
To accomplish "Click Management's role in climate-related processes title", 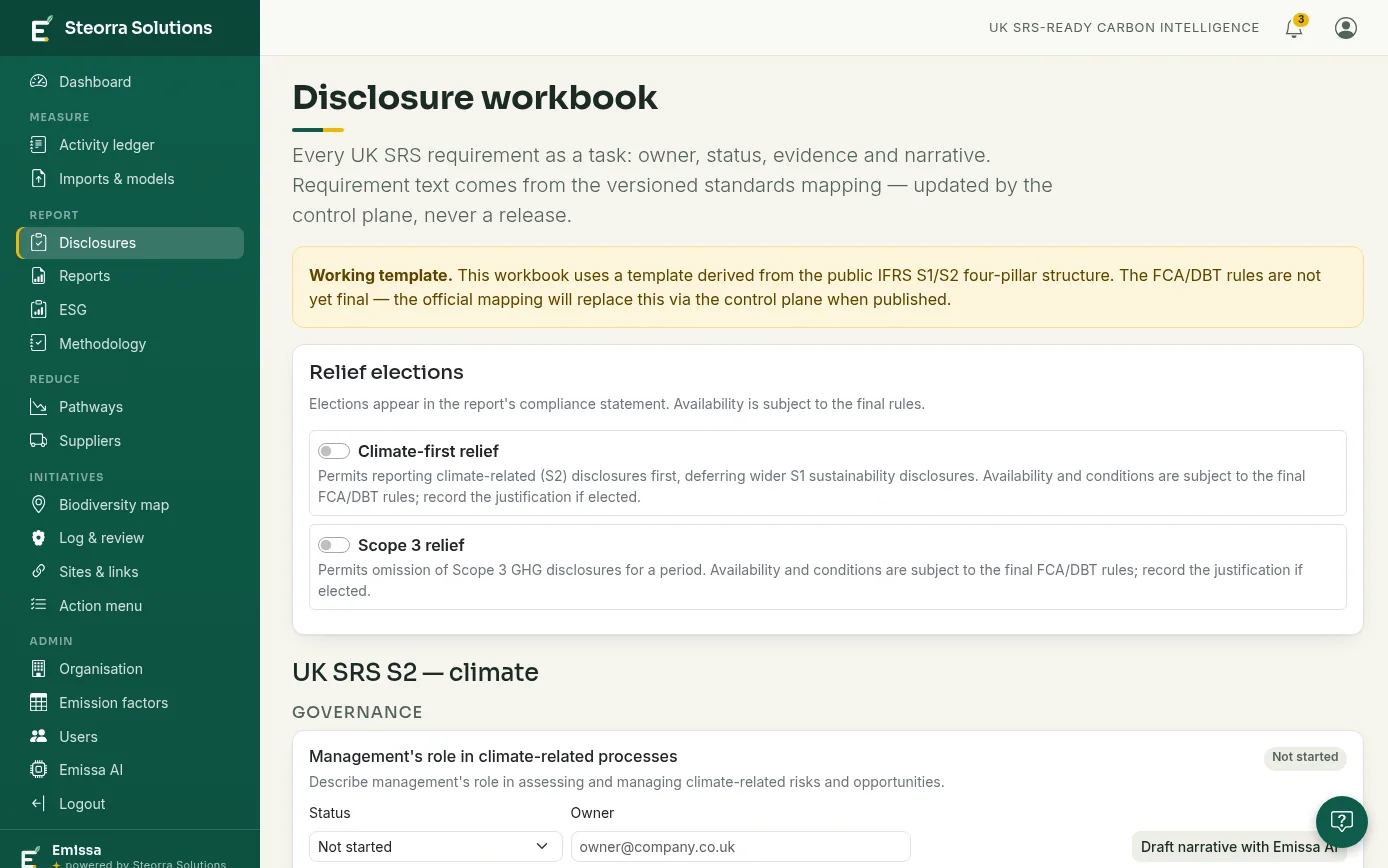I will [493, 757].
